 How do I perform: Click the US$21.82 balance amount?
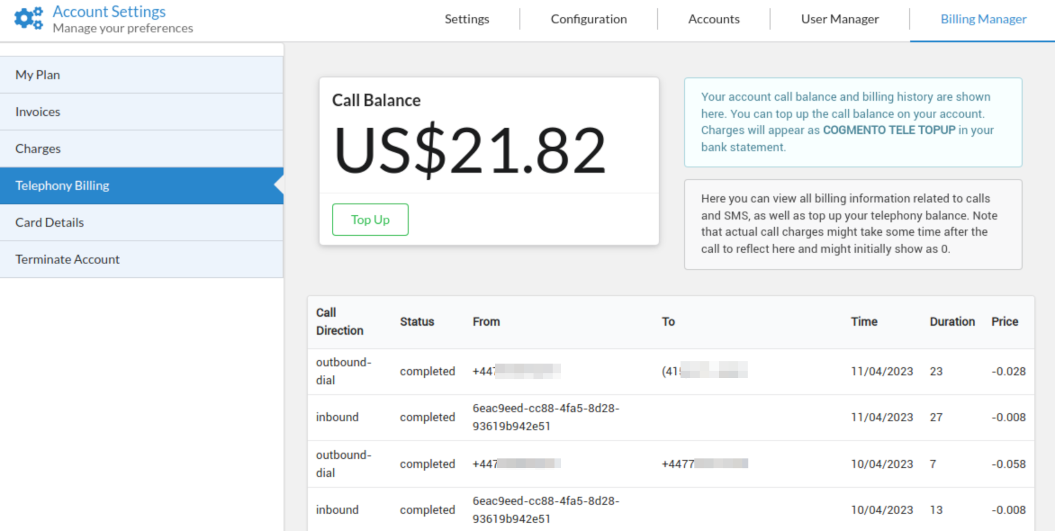pyautogui.click(x=469, y=150)
